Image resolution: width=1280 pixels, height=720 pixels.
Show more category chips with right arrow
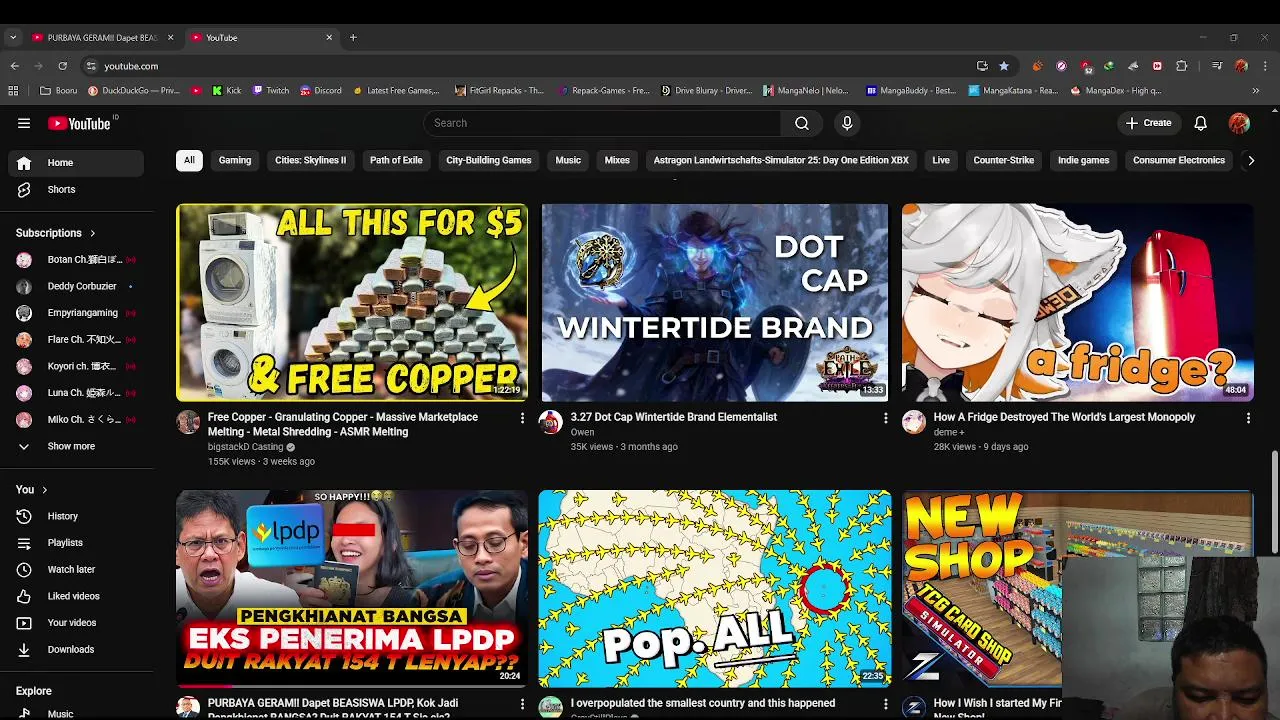(x=1251, y=160)
